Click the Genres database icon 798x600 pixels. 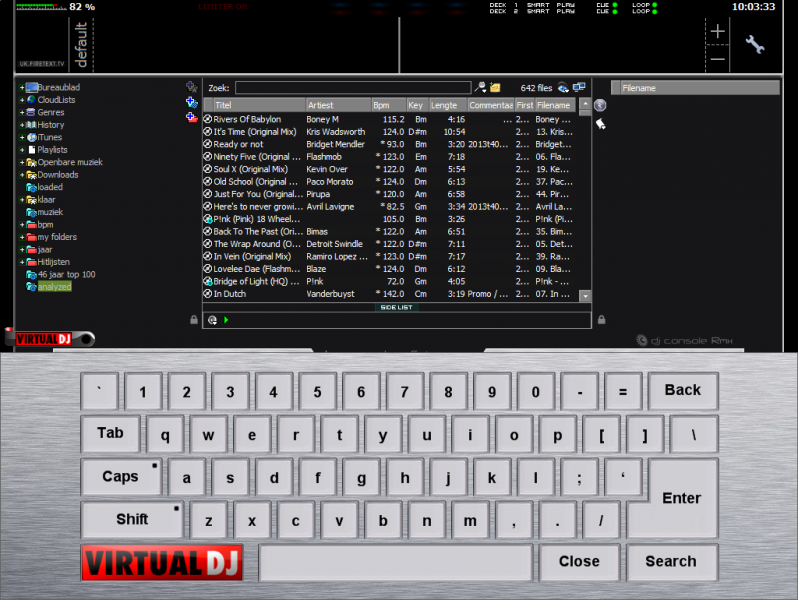[x=32, y=112]
